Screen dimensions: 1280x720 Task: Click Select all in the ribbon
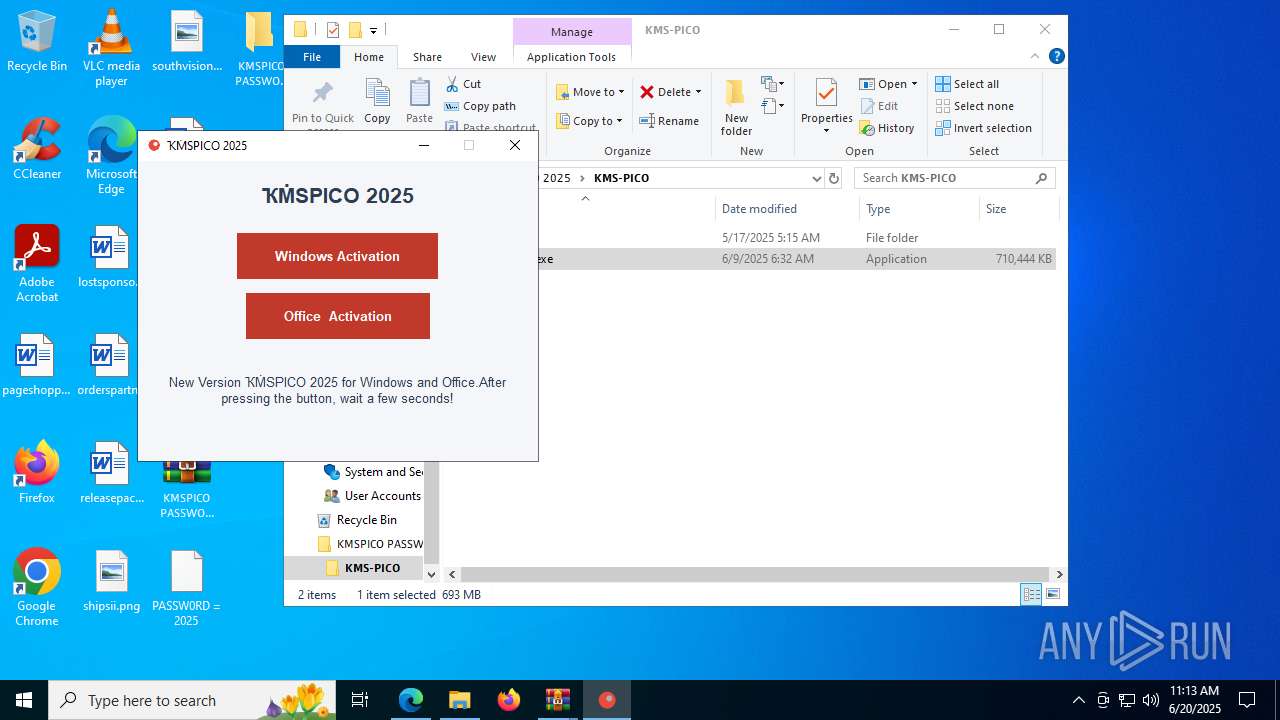(x=967, y=84)
